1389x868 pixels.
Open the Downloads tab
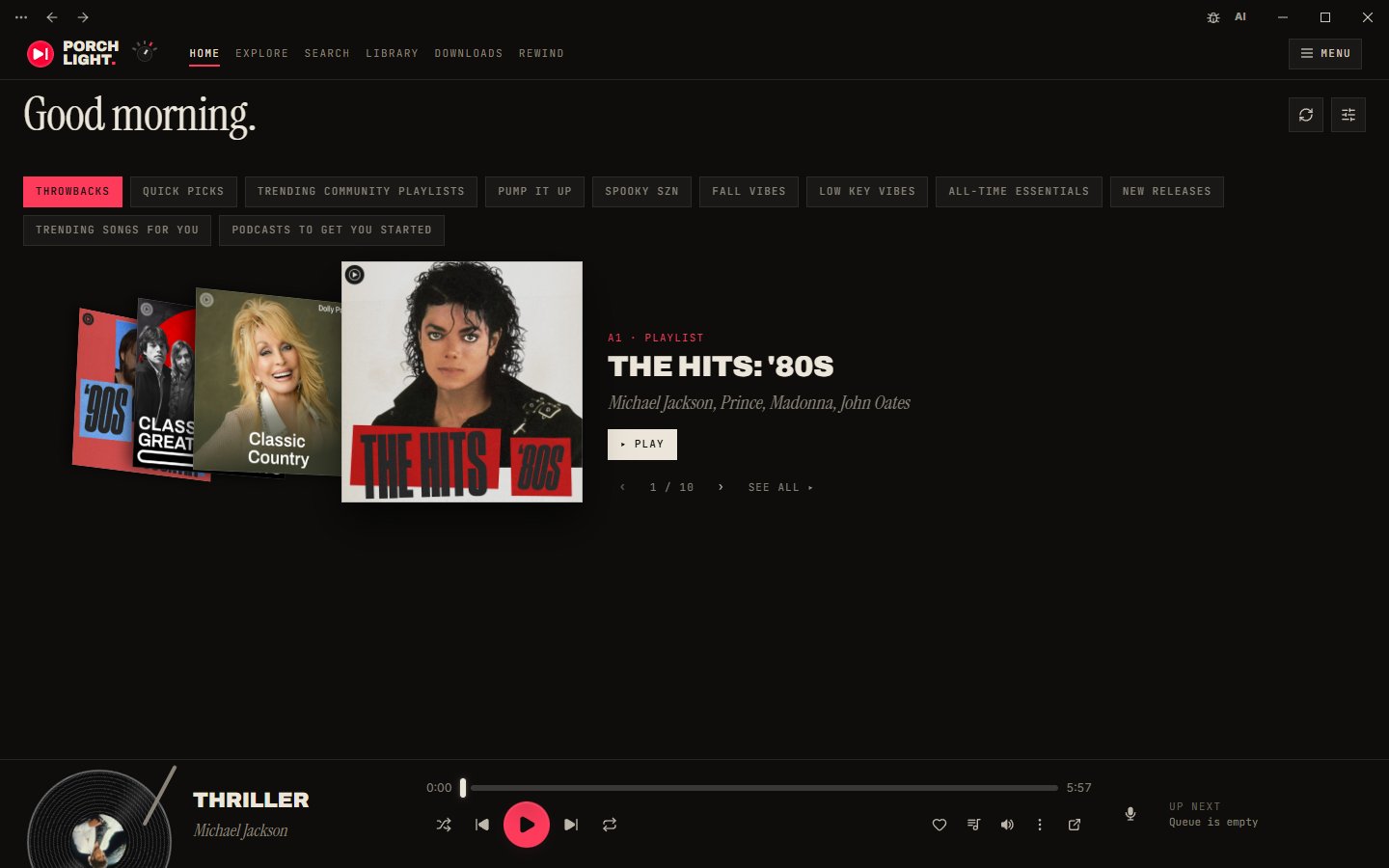[469, 54]
